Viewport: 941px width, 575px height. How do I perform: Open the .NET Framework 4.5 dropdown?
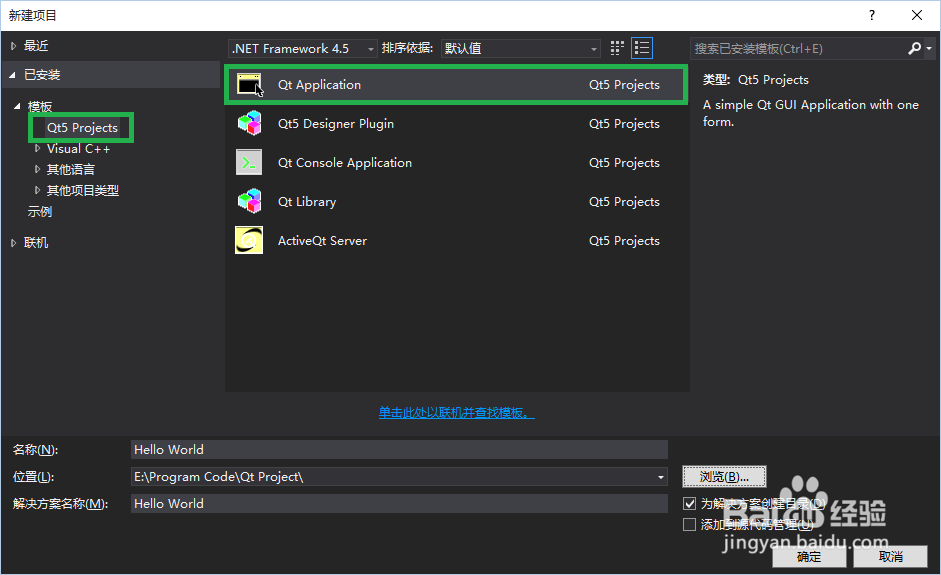tap(302, 48)
